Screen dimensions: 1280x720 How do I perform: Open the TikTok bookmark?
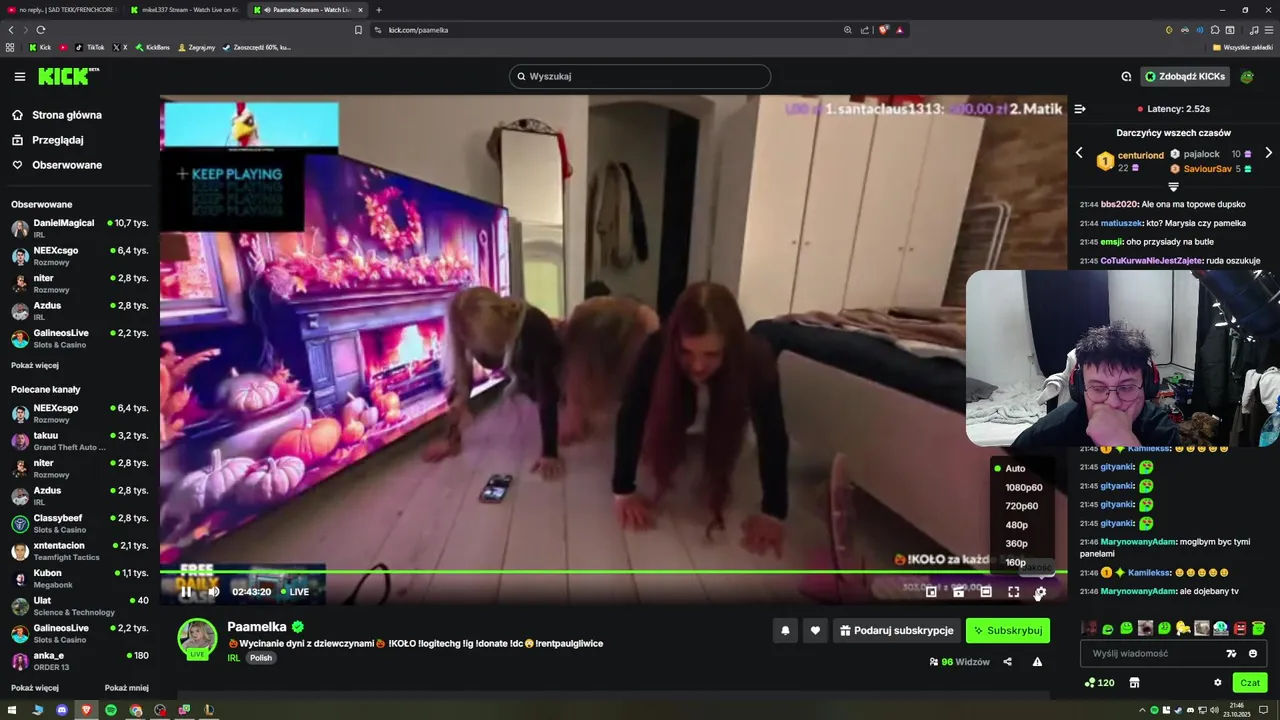pos(90,47)
